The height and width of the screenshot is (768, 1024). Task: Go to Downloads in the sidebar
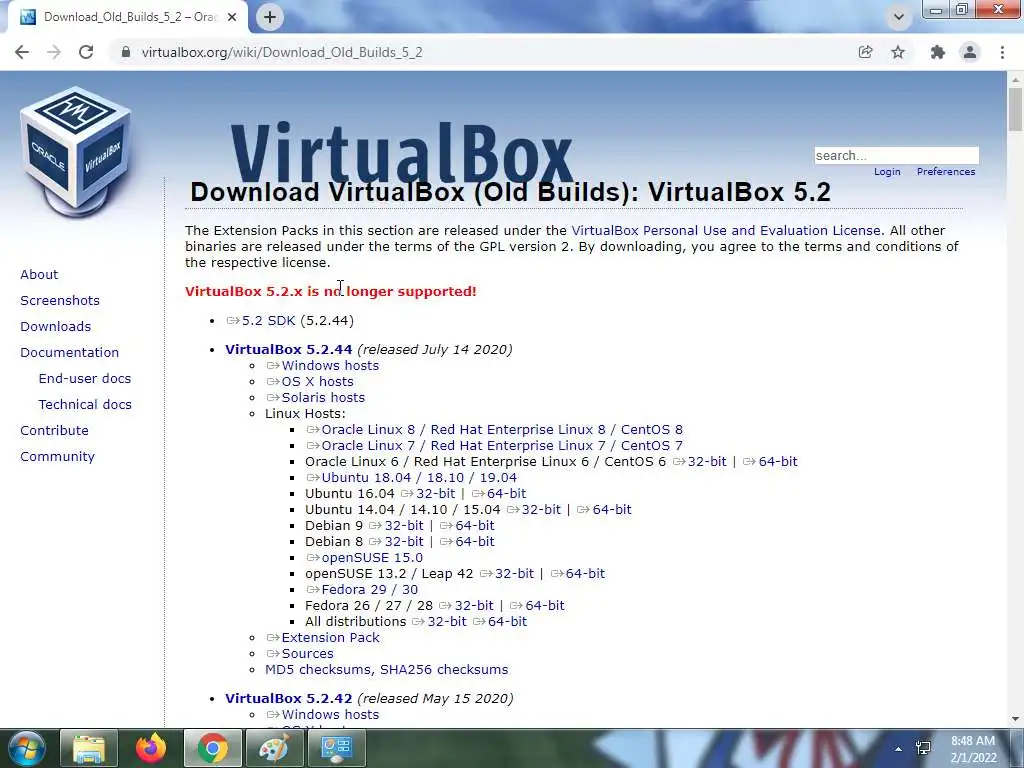pyautogui.click(x=56, y=327)
